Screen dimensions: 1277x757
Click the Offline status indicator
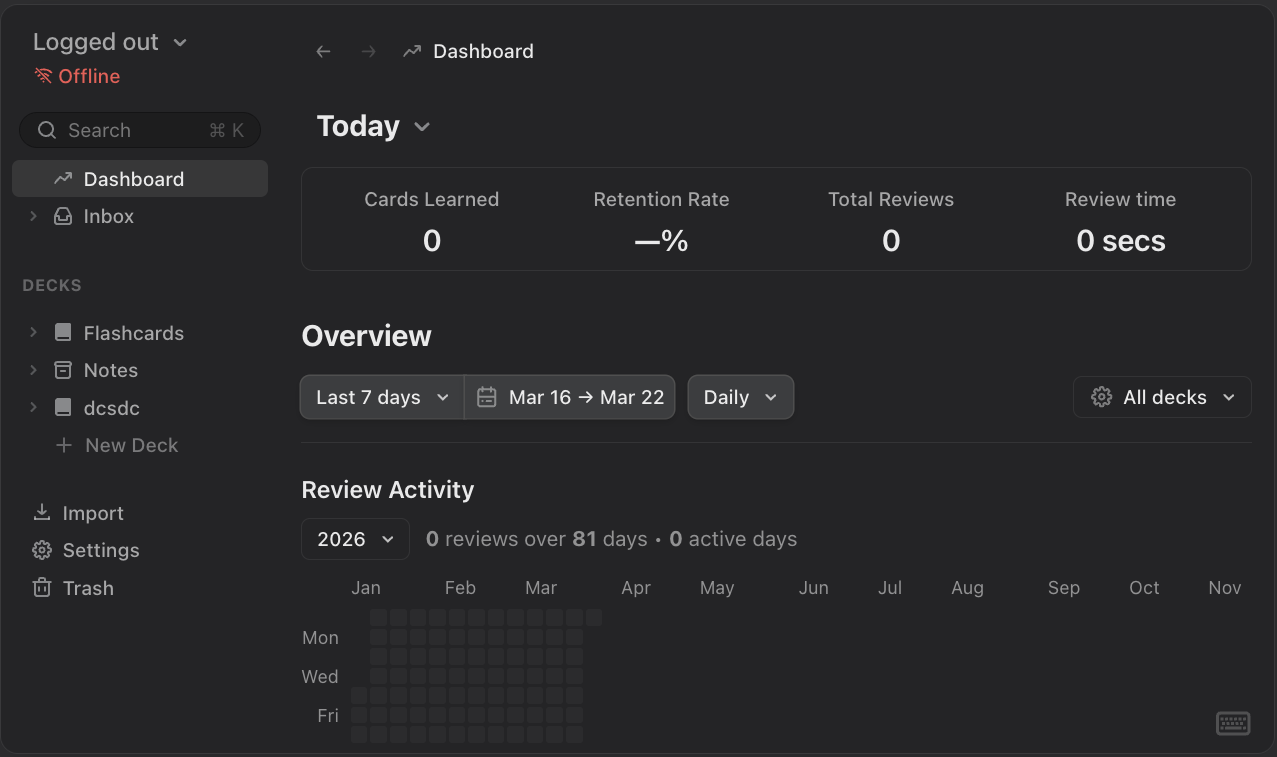pos(77,77)
